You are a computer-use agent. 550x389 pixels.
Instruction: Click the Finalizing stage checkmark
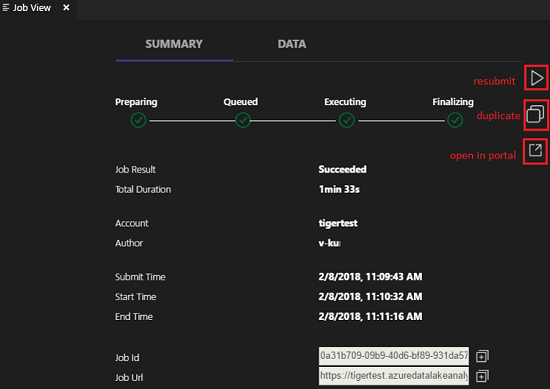[455, 120]
